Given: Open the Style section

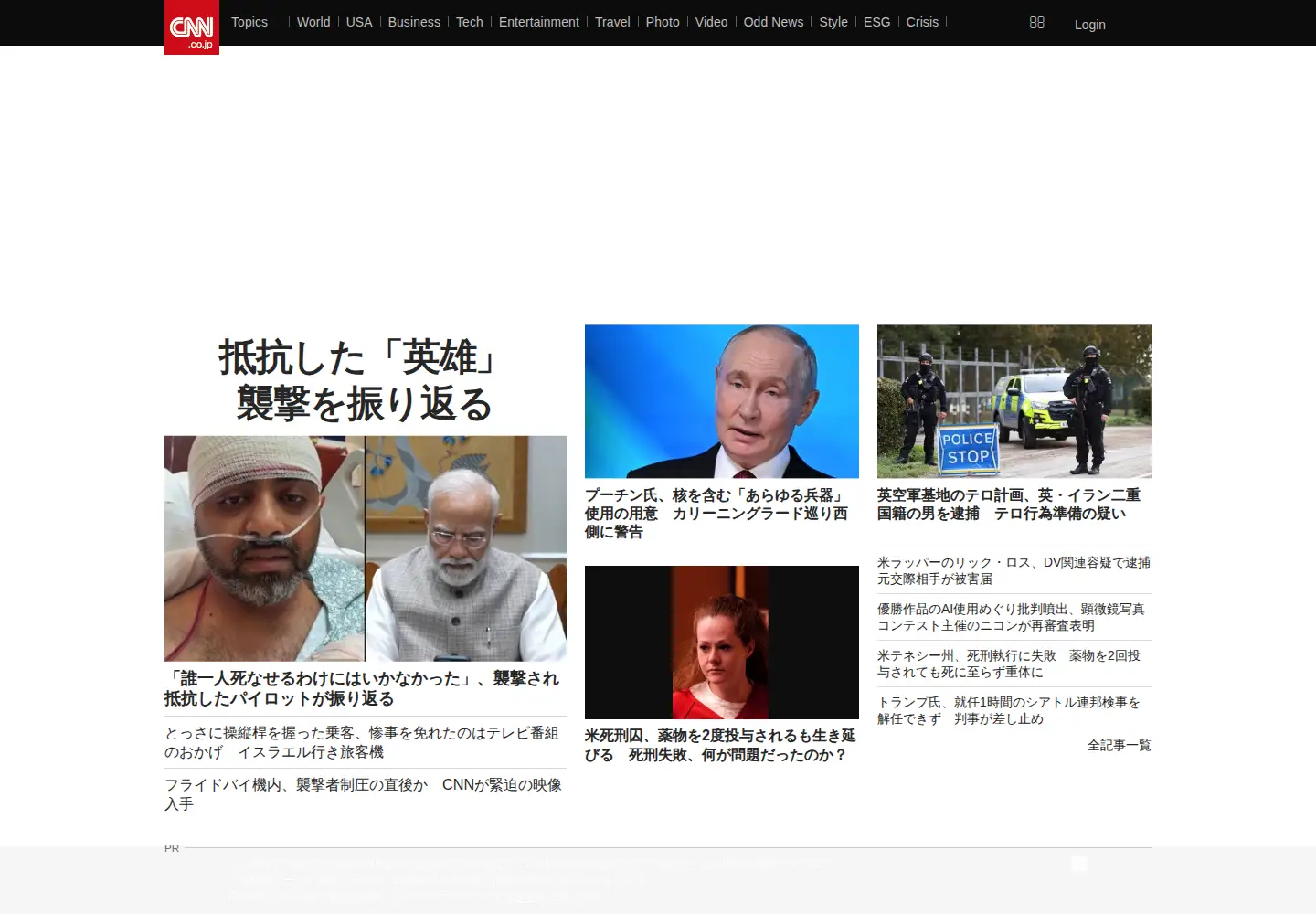Looking at the screenshot, I should coord(833,22).
